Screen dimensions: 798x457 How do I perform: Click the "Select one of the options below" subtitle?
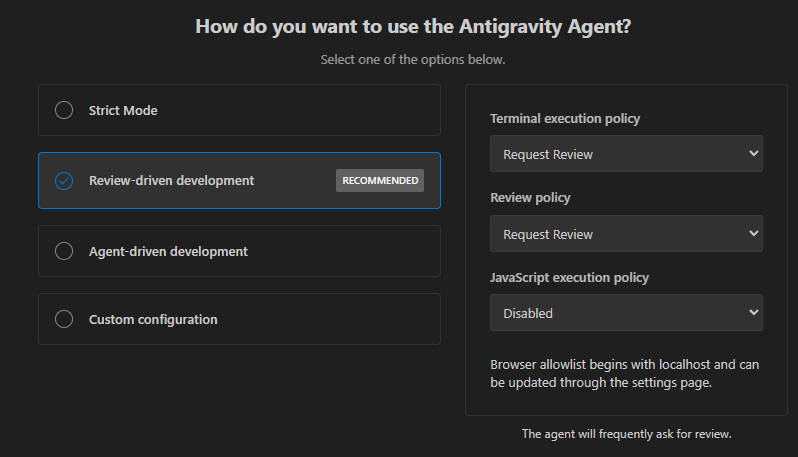coord(413,60)
